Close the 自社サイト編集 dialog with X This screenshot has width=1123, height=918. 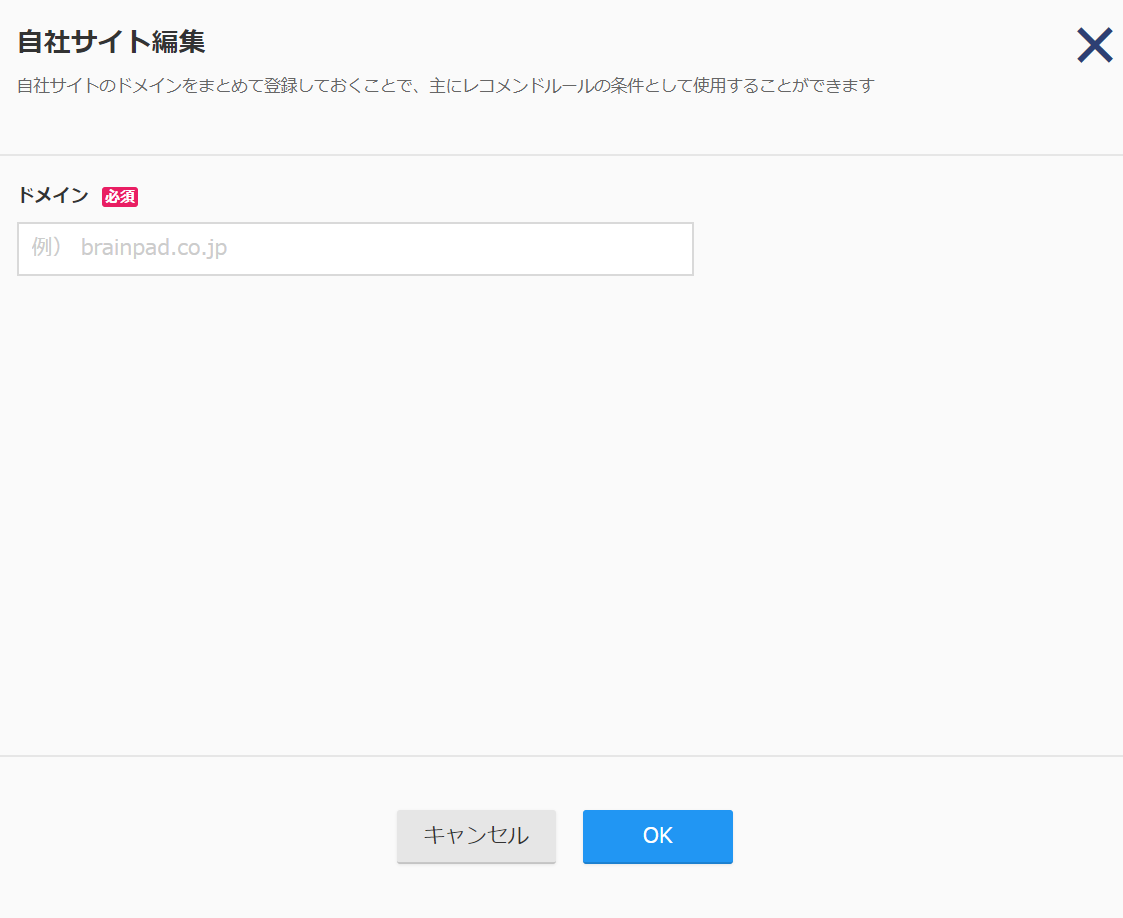click(1094, 45)
